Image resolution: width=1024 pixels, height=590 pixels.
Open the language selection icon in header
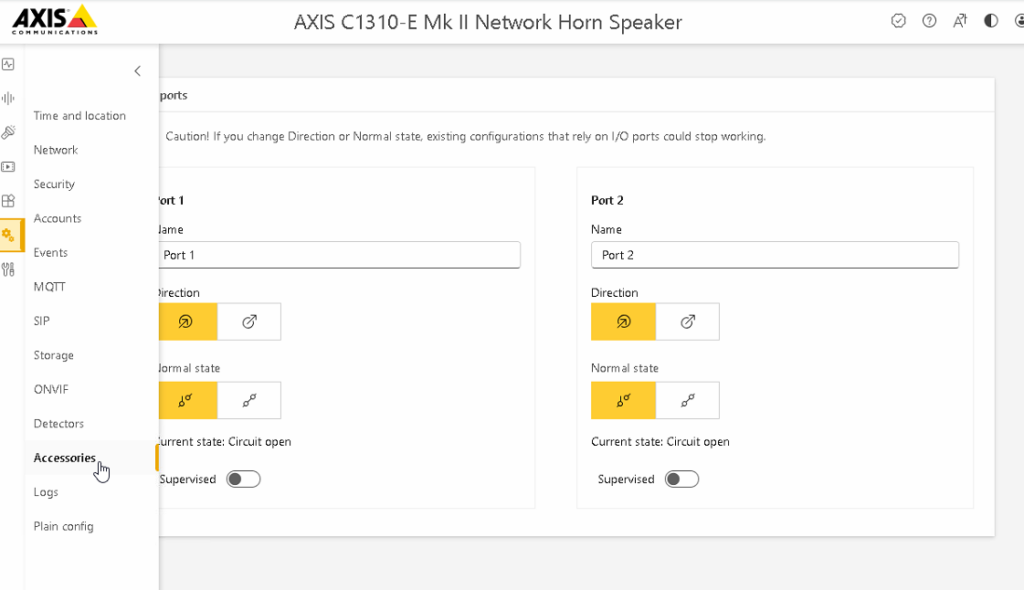tap(959, 21)
